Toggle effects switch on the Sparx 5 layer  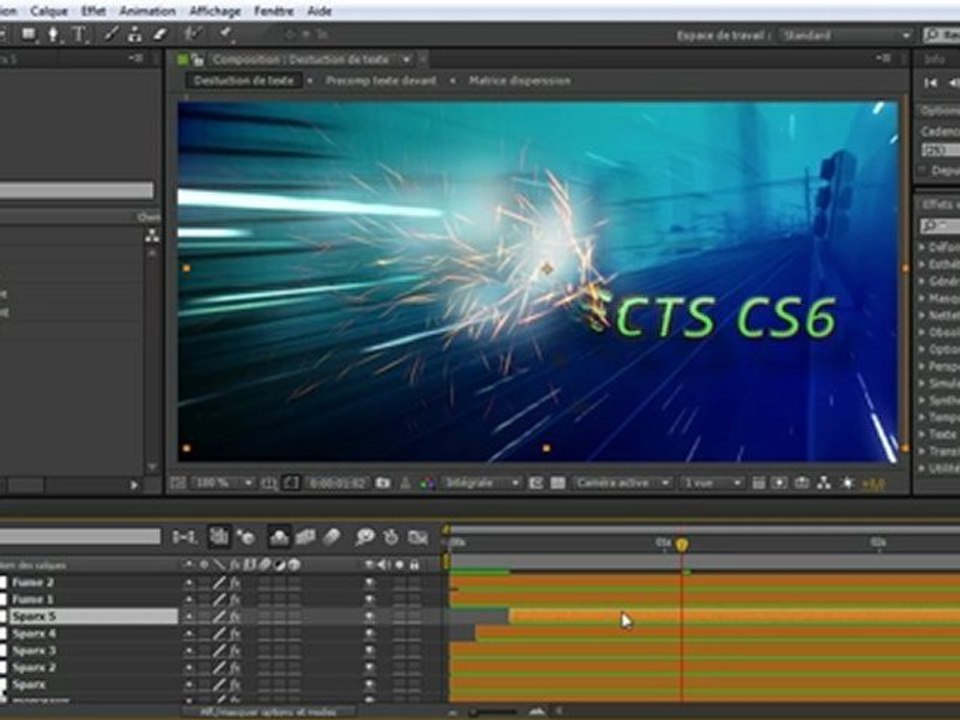pos(235,617)
